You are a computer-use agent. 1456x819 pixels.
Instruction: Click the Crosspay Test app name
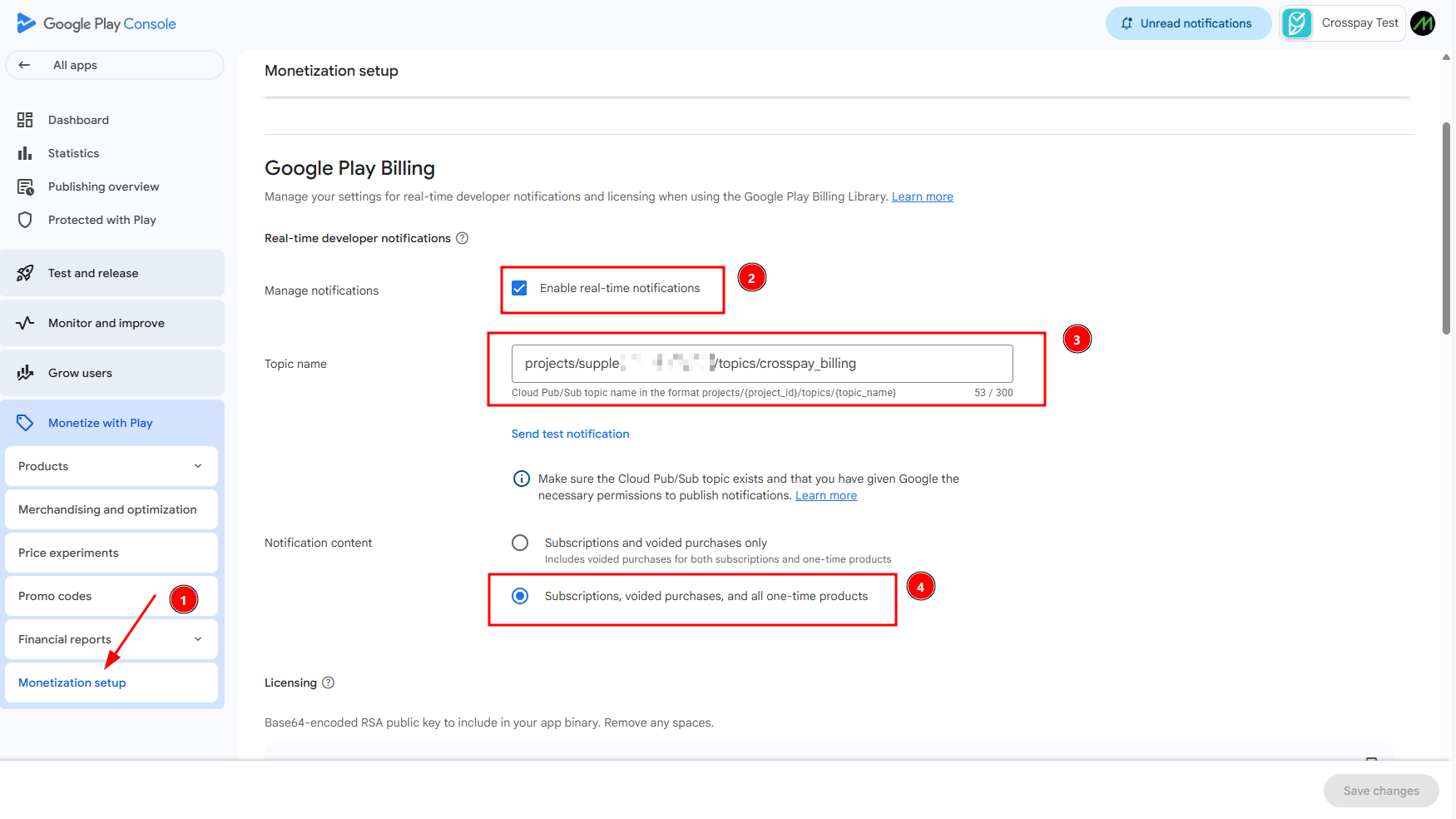1359,23
